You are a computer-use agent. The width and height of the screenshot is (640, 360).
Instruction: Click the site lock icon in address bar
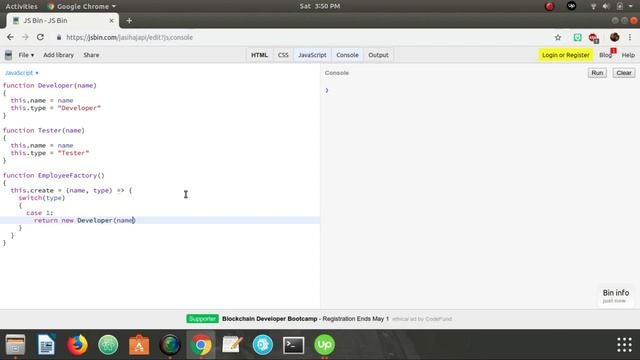[59, 38]
